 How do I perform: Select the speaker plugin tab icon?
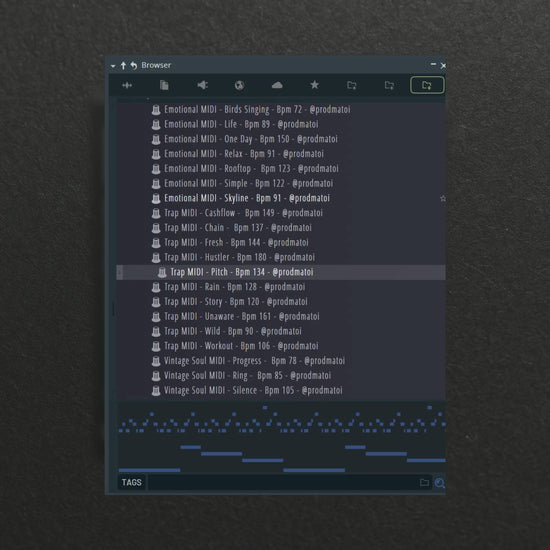202,85
